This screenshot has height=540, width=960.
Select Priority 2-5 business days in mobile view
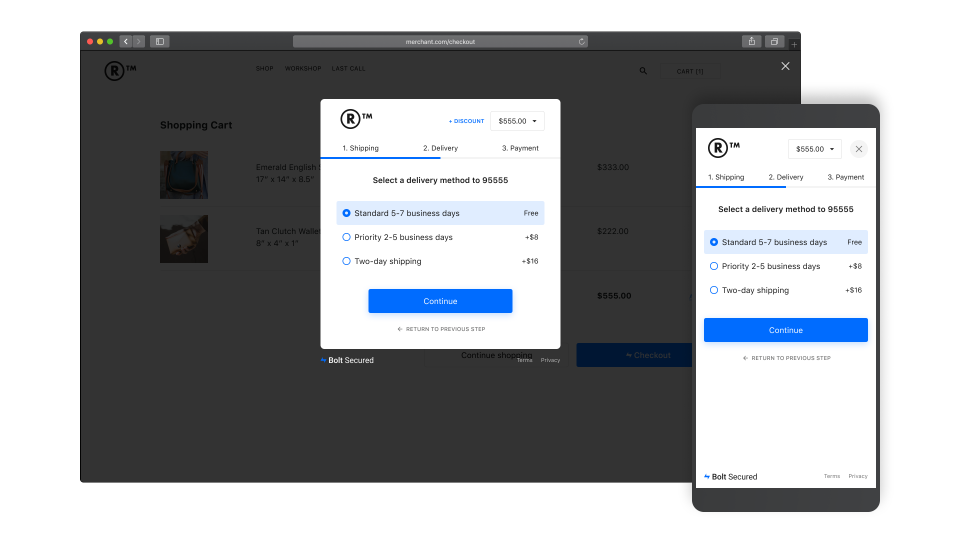(786, 266)
